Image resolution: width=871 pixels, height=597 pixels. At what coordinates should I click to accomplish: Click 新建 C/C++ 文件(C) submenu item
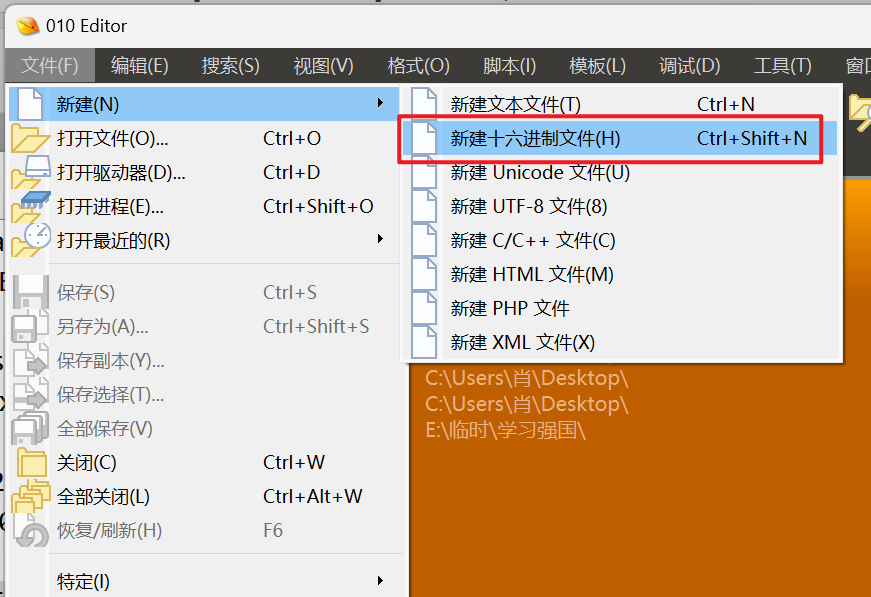click(x=621, y=240)
